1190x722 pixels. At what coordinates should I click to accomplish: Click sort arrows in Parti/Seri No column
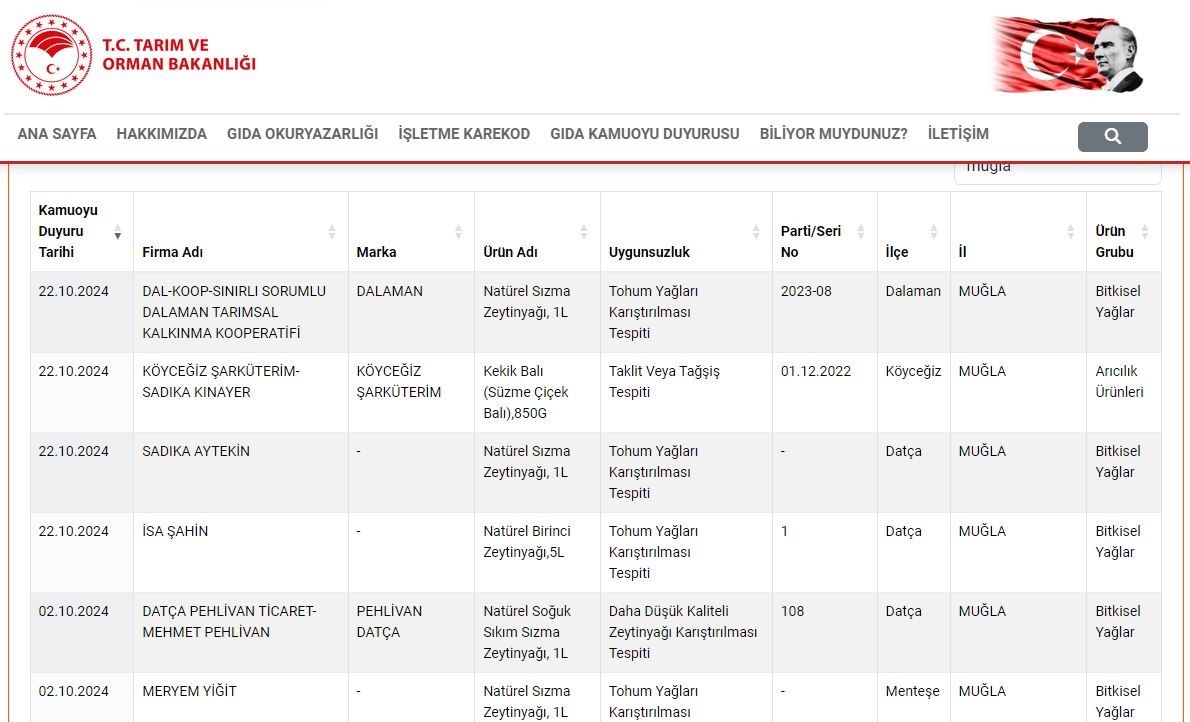[861, 232]
